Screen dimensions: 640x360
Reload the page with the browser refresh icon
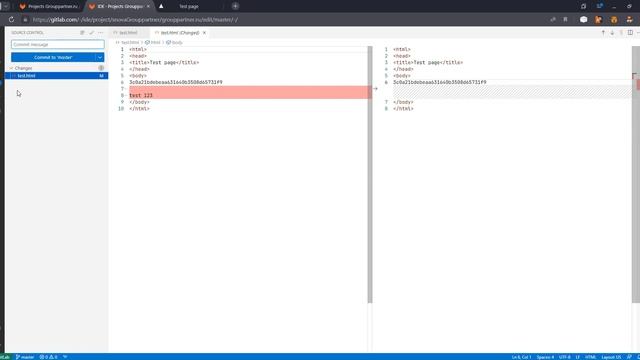pyautogui.click(x=11, y=20)
